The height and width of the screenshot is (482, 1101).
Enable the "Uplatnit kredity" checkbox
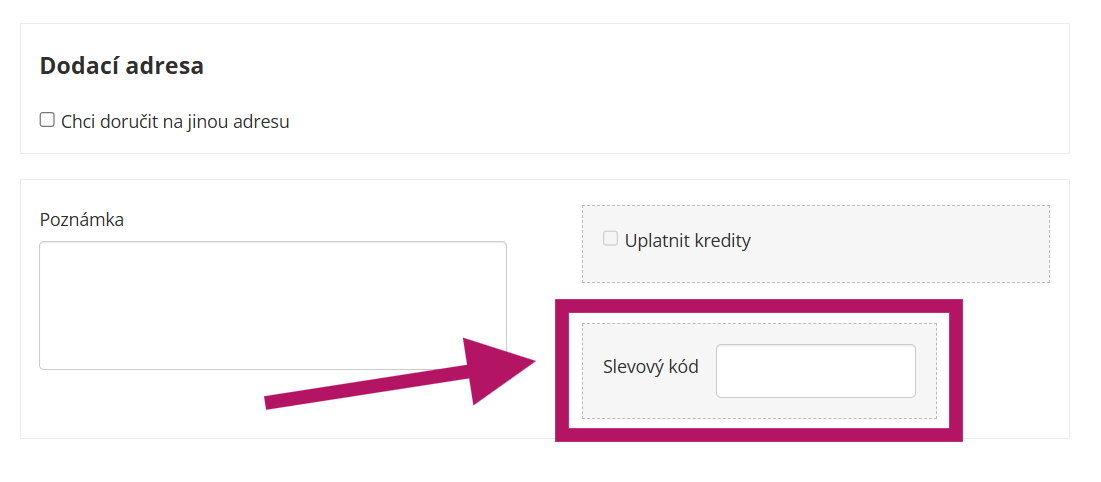point(610,239)
